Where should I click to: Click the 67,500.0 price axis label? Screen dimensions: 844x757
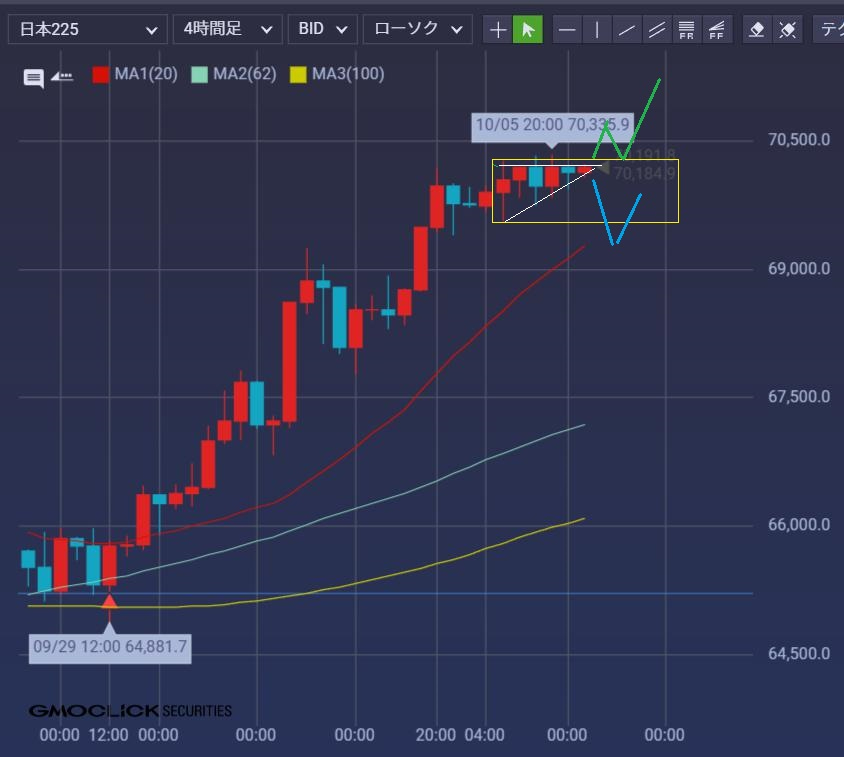pos(799,397)
